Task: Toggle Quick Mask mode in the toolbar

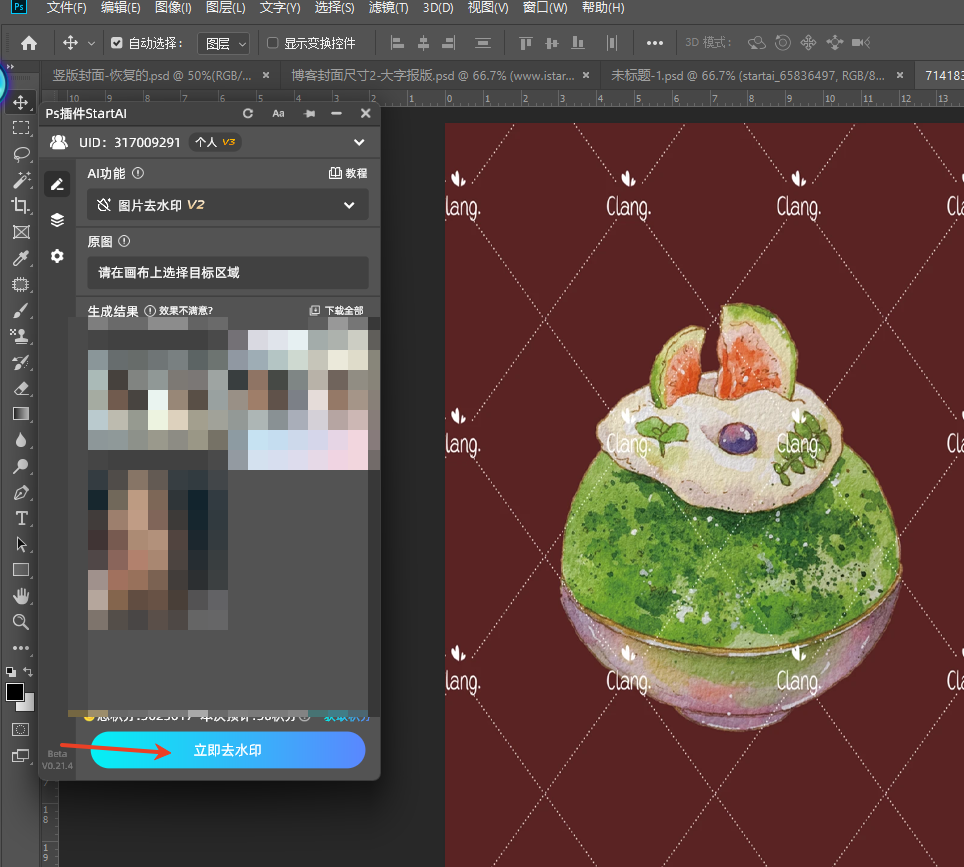Action: (x=20, y=730)
